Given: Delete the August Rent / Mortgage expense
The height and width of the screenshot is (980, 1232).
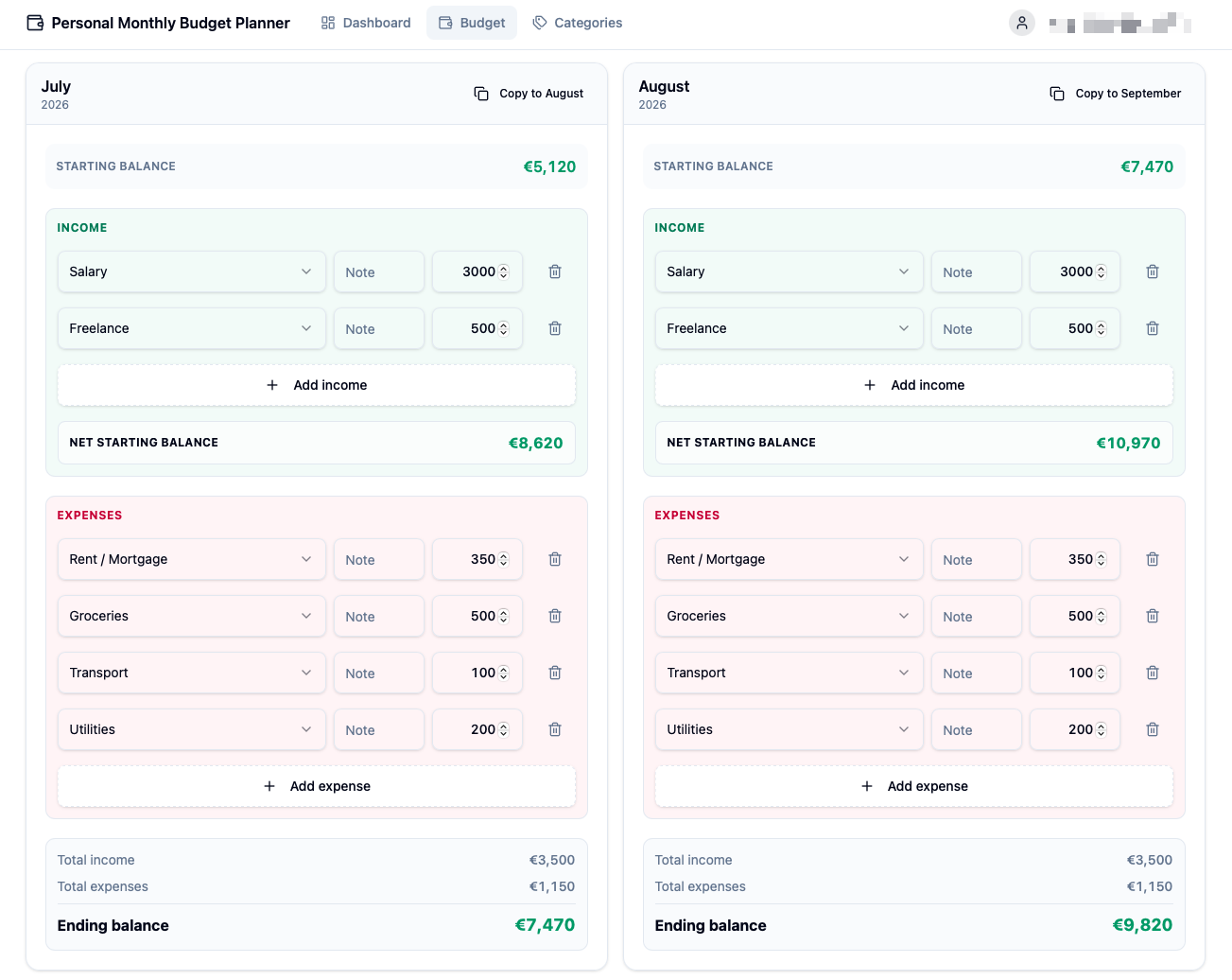Looking at the screenshot, I should 1153,559.
